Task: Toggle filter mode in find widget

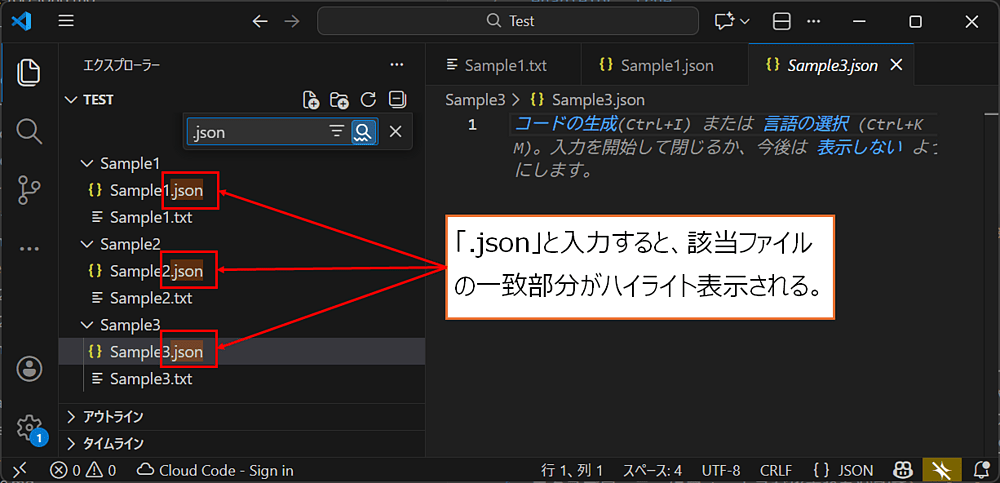Action: (x=336, y=131)
